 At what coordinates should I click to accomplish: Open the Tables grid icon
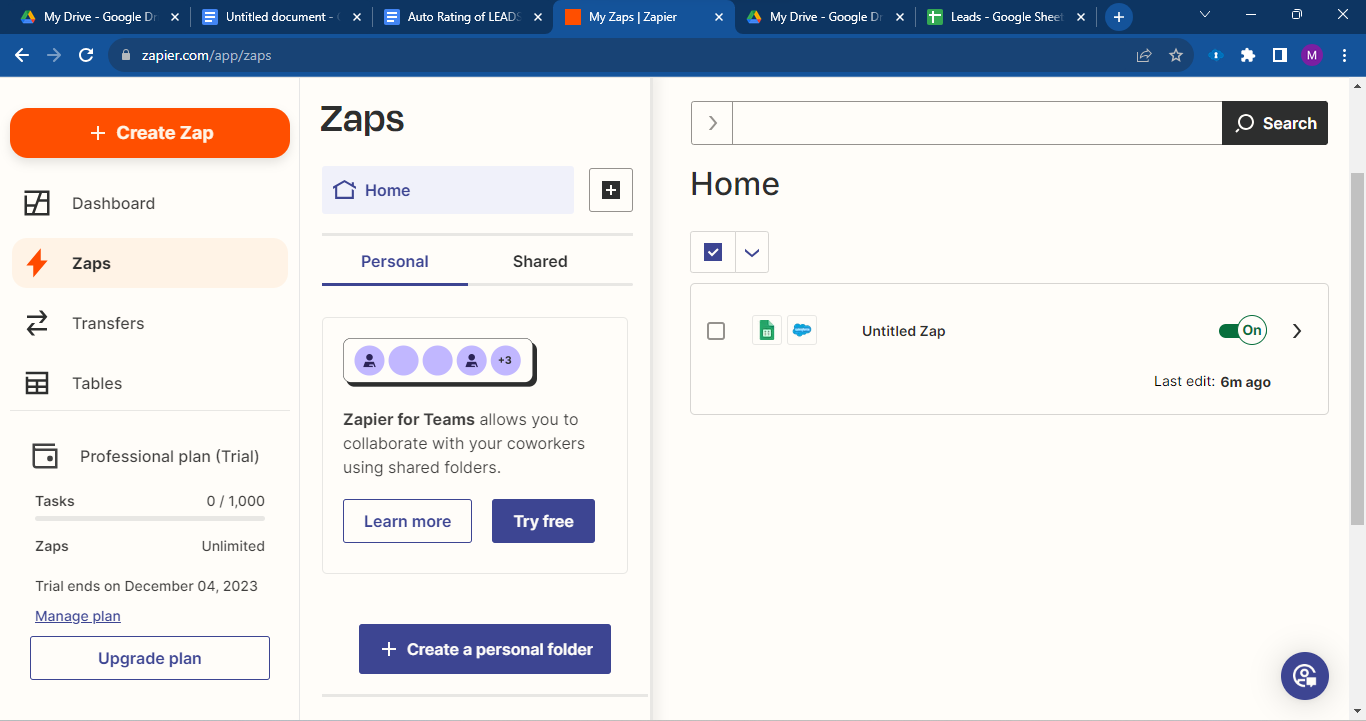click(37, 383)
